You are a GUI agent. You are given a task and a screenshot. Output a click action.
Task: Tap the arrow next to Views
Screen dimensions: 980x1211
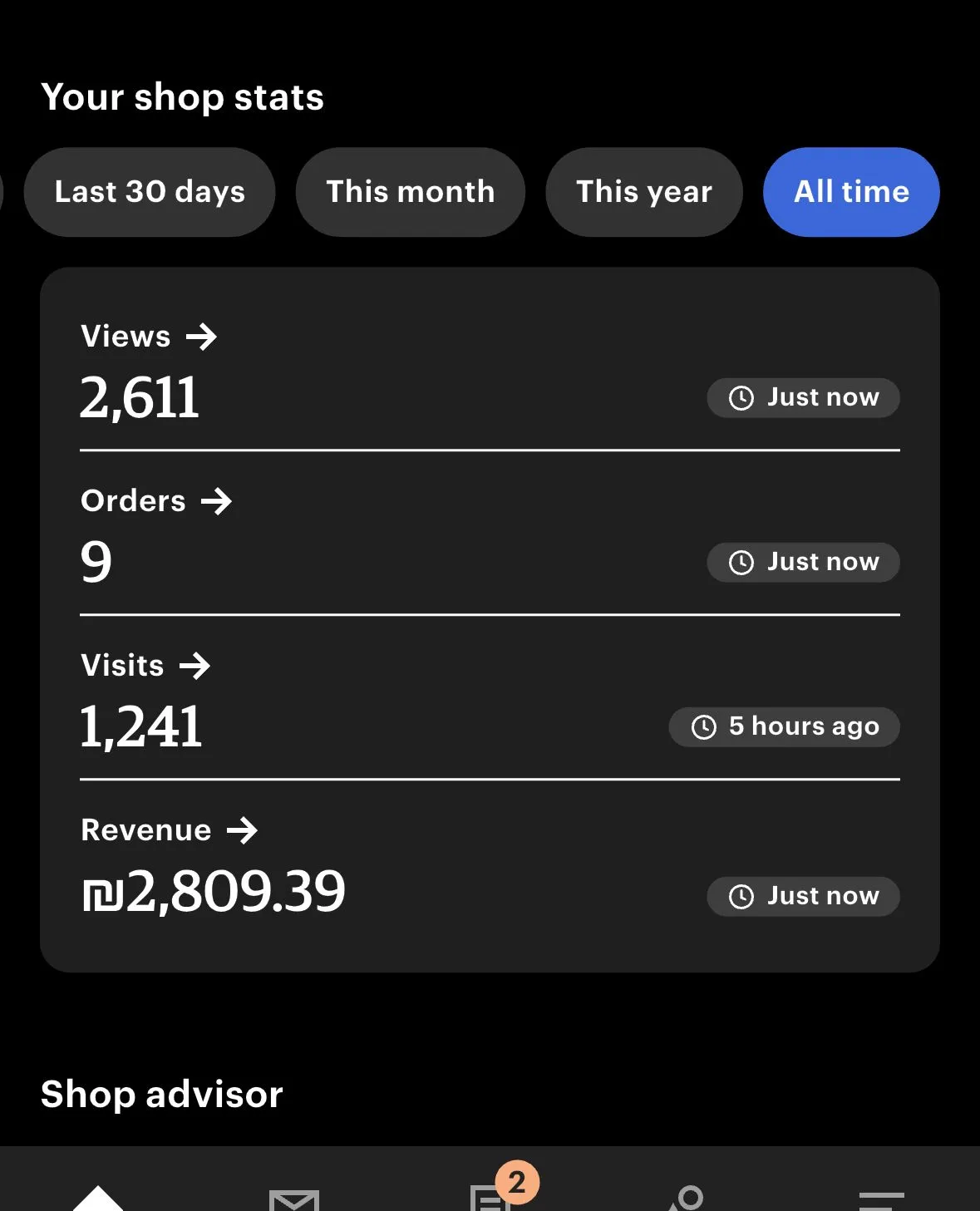[x=201, y=337]
